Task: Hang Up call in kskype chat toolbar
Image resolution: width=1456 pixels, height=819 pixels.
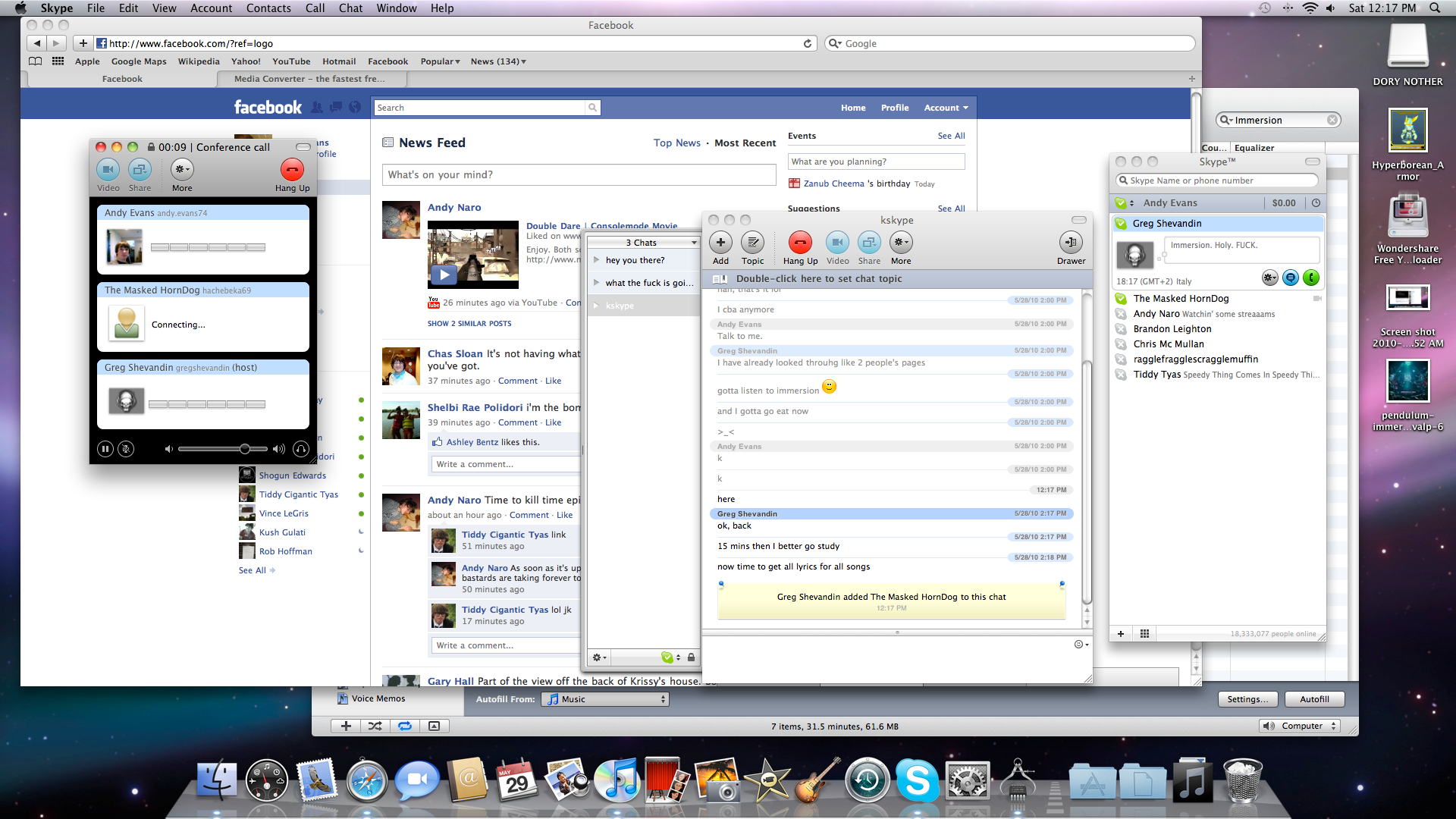Action: [800, 243]
